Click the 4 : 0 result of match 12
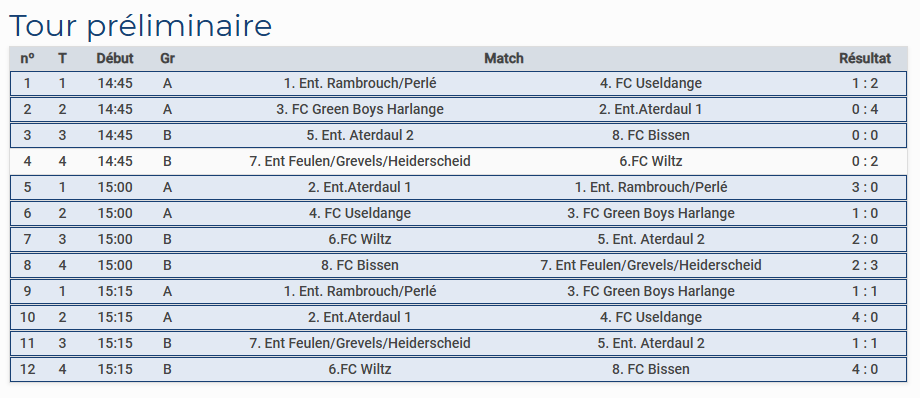The height and width of the screenshot is (398, 920). [x=865, y=369]
